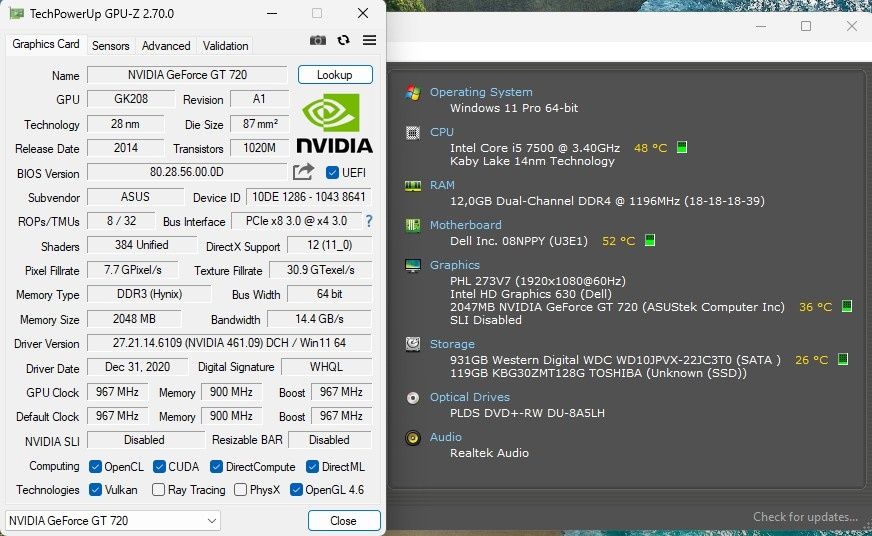Click the Storage hard drive icon in Speccy
Image resolution: width=872 pixels, height=536 pixels.
pyautogui.click(x=413, y=344)
